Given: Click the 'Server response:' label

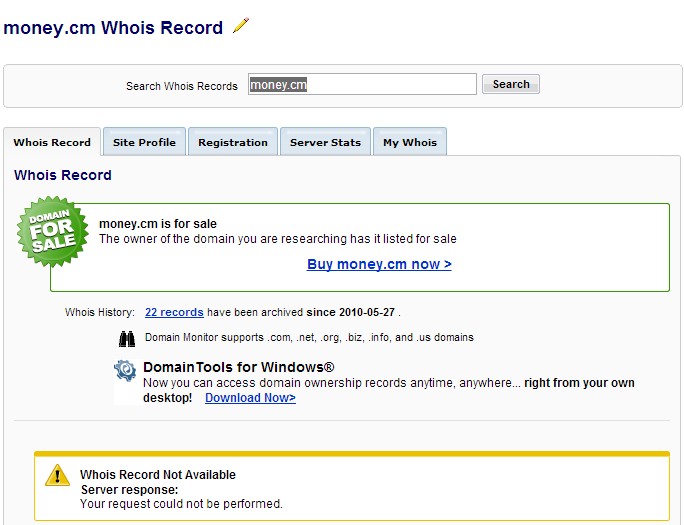Looking at the screenshot, I should (x=130, y=489).
